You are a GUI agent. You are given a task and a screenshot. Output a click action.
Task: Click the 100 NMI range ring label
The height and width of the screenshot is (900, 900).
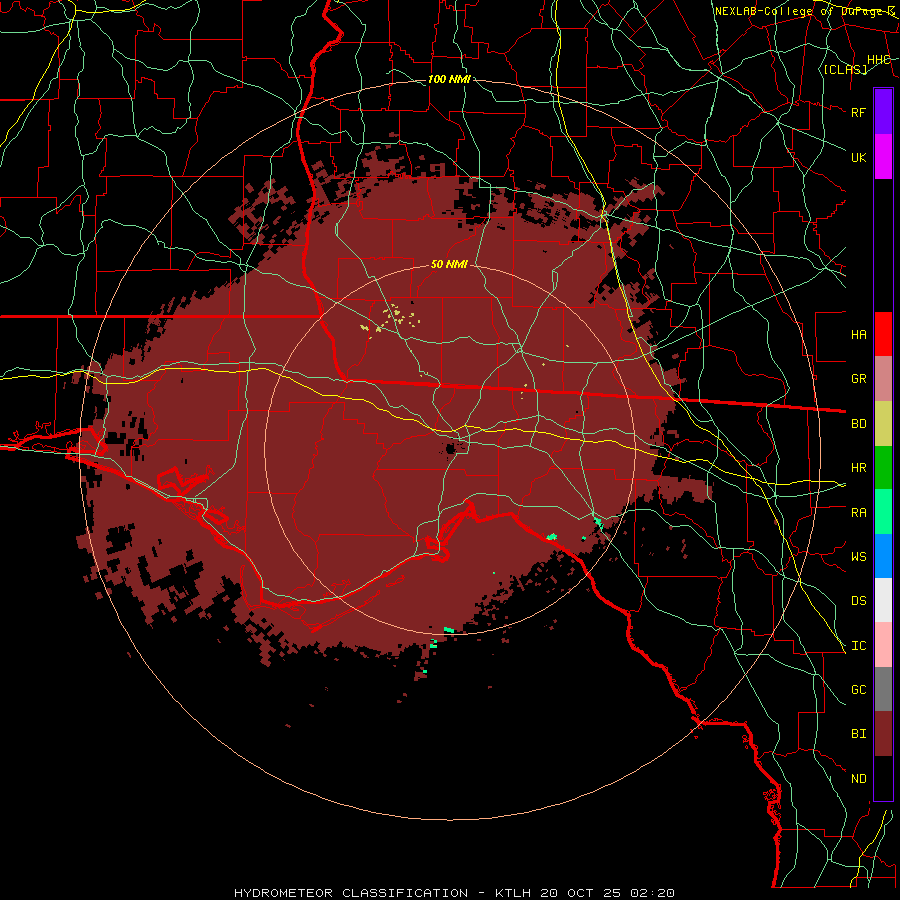pos(449,79)
